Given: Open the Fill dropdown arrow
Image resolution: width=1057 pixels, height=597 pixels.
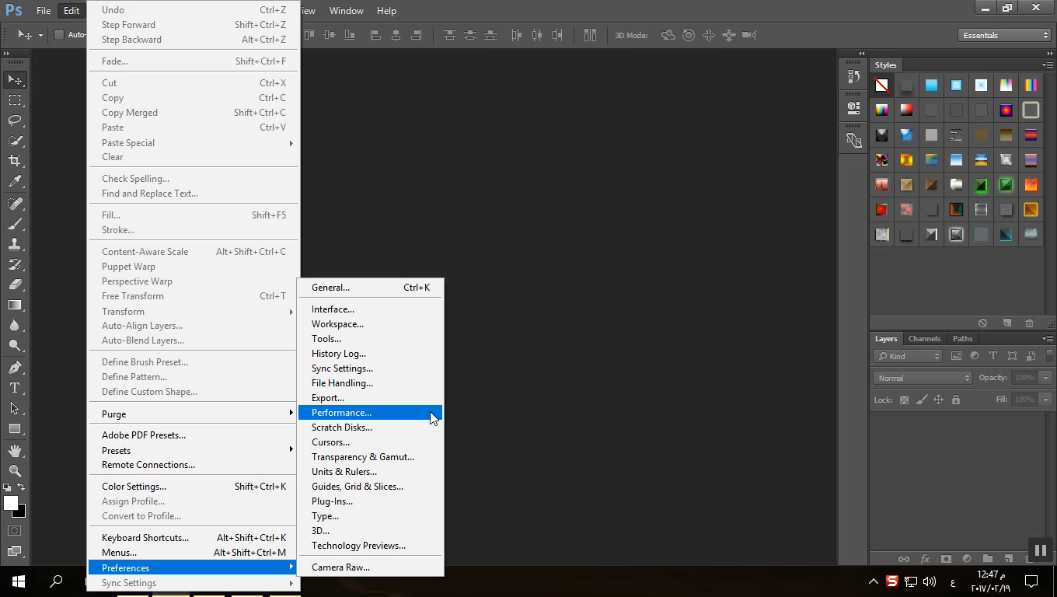Looking at the screenshot, I should (x=1046, y=400).
